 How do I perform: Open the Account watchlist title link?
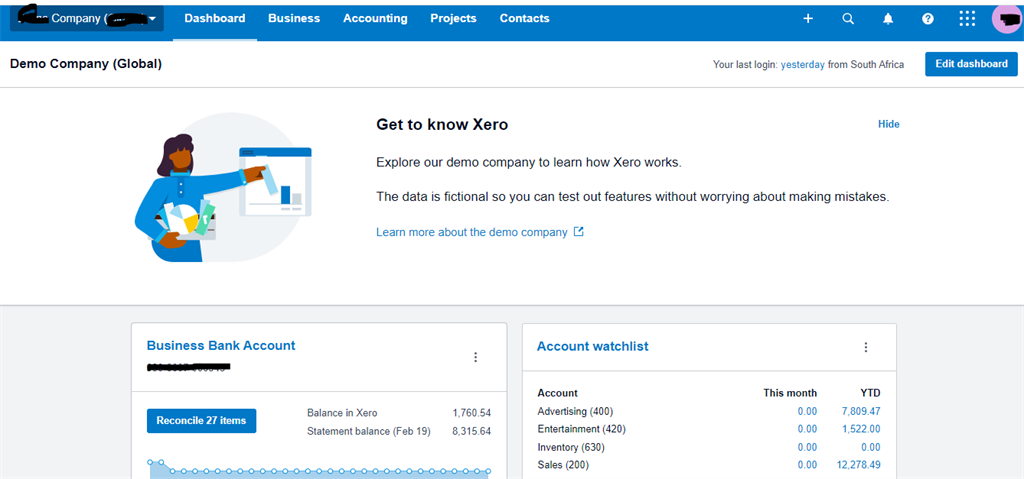pos(592,346)
